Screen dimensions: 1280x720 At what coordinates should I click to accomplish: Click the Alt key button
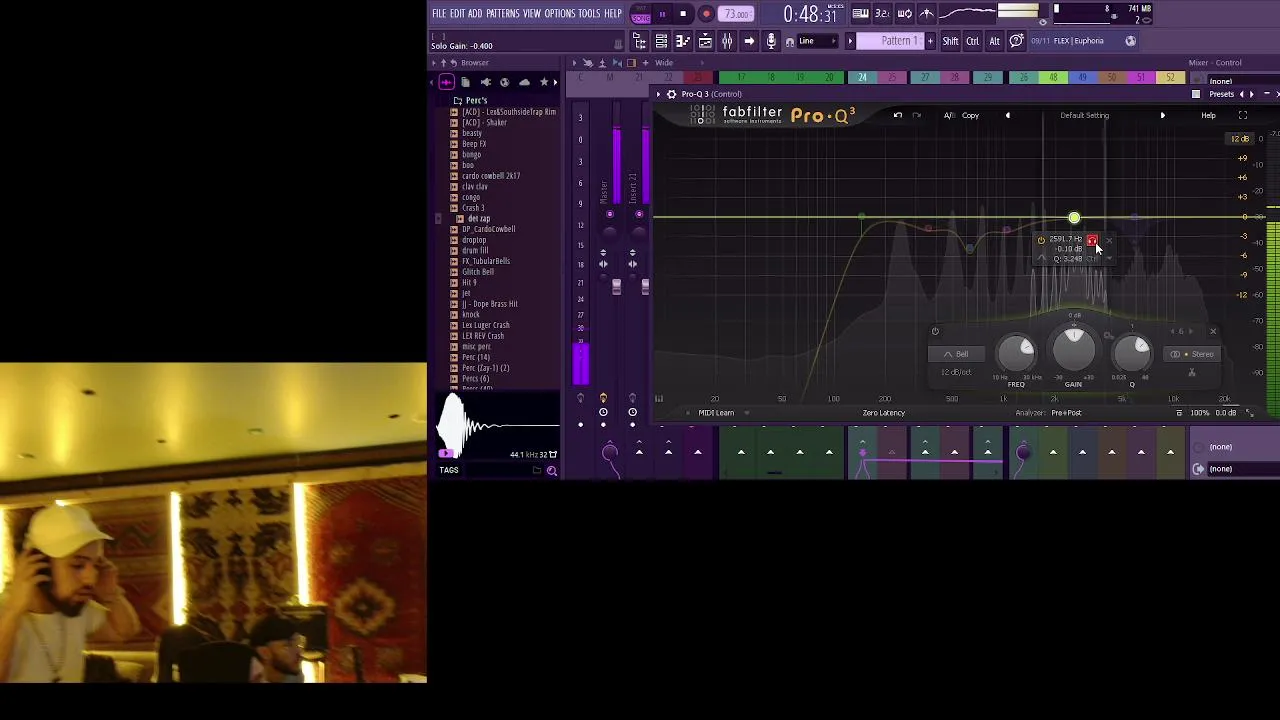pyautogui.click(x=994, y=41)
